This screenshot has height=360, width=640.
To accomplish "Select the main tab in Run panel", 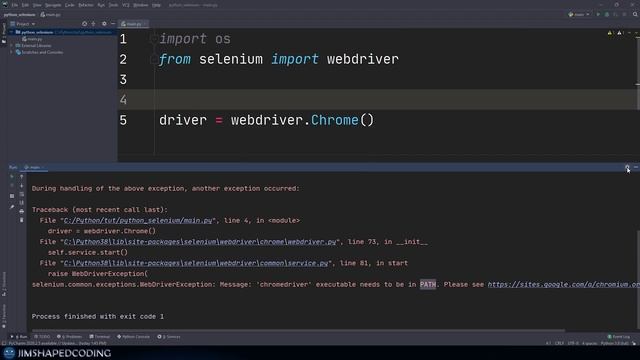I will (x=34, y=167).
